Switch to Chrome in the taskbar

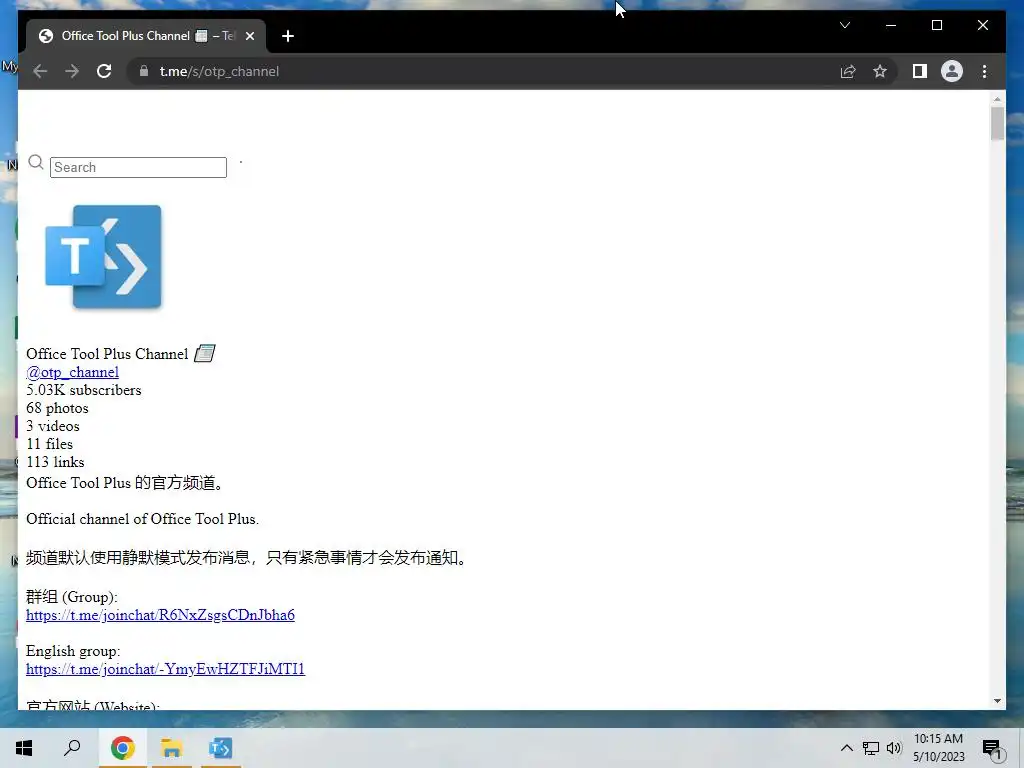pos(122,748)
